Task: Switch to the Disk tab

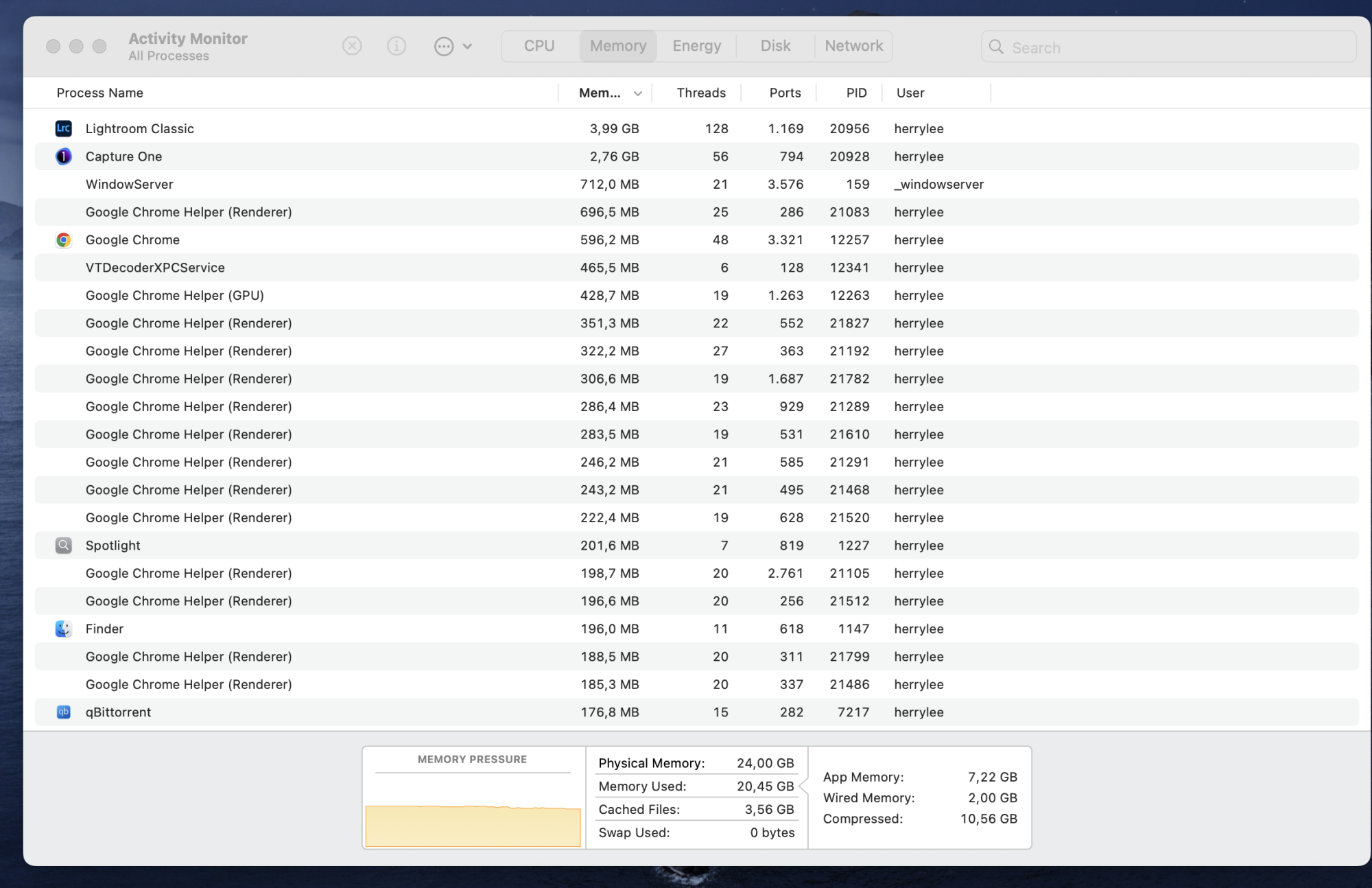Action: click(775, 46)
